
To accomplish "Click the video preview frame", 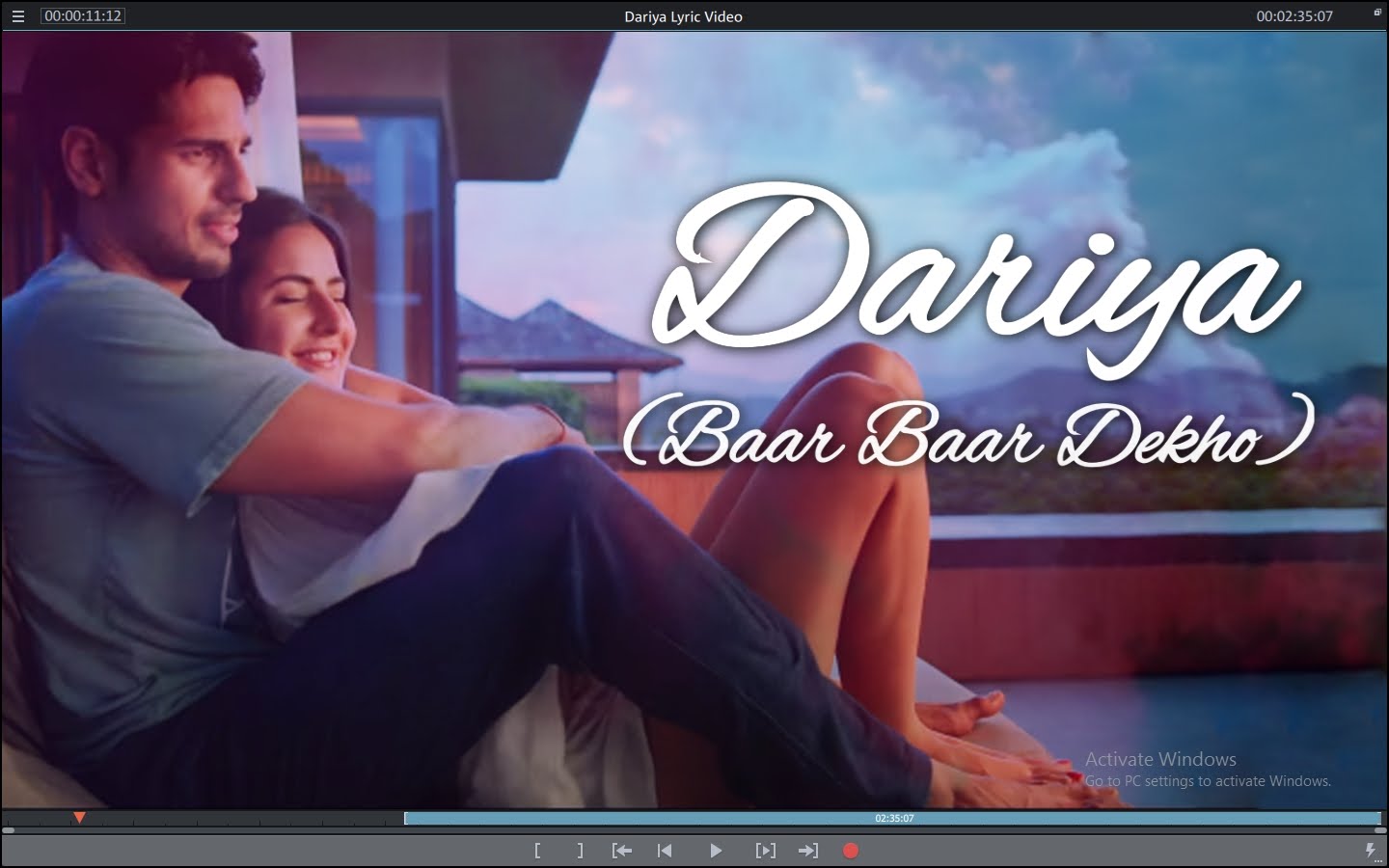I will coord(694,420).
